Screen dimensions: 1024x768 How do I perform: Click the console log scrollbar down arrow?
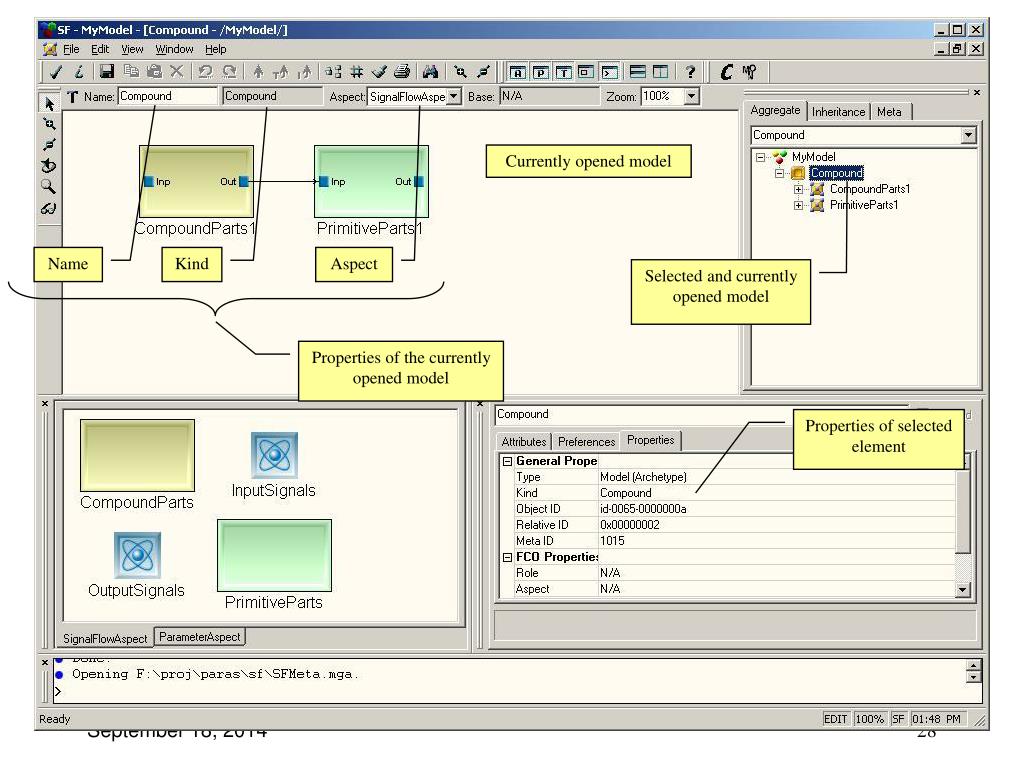(973, 677)
